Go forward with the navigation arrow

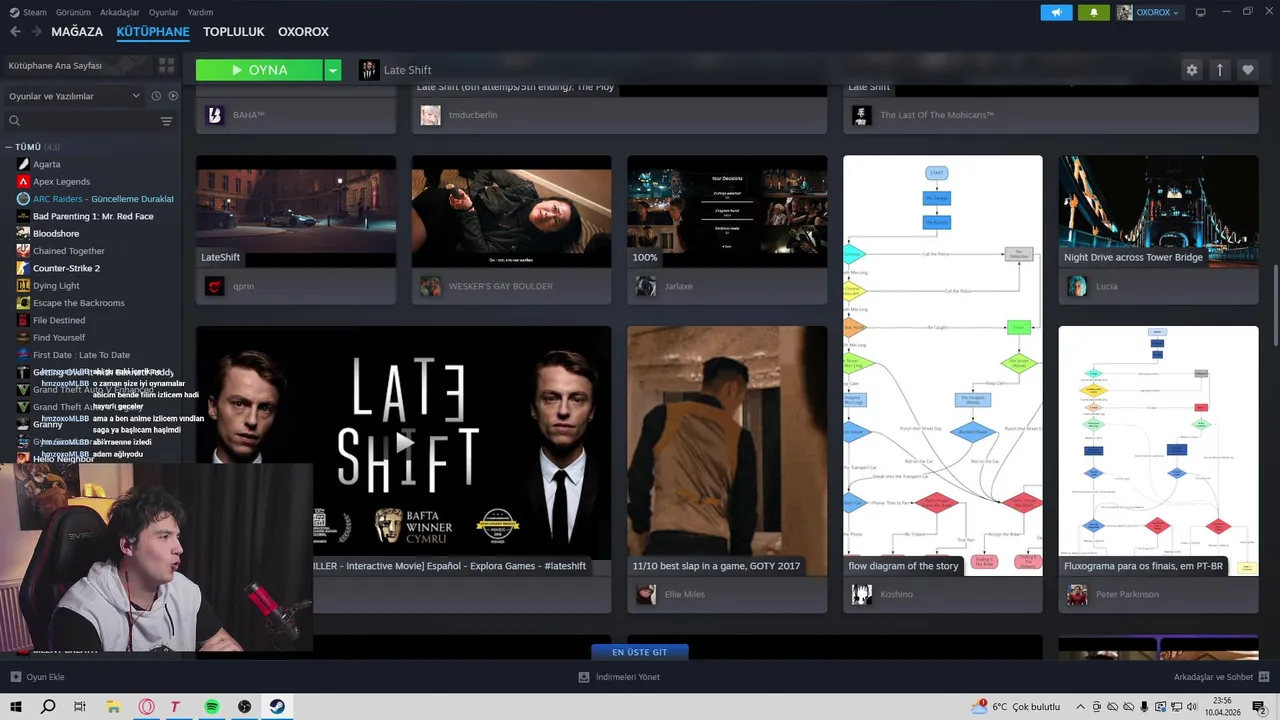click(x=36, y=32)
